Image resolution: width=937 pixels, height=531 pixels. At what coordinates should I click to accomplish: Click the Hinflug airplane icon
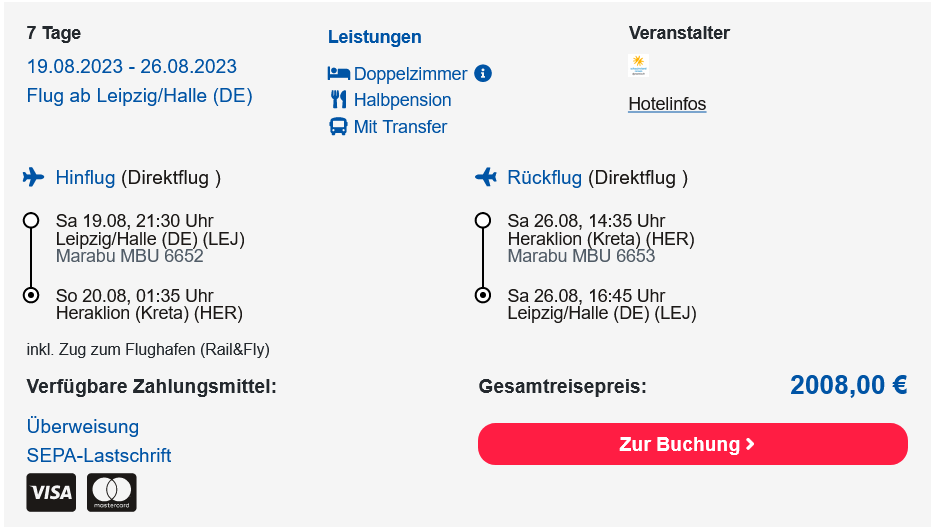pos(33,177)
